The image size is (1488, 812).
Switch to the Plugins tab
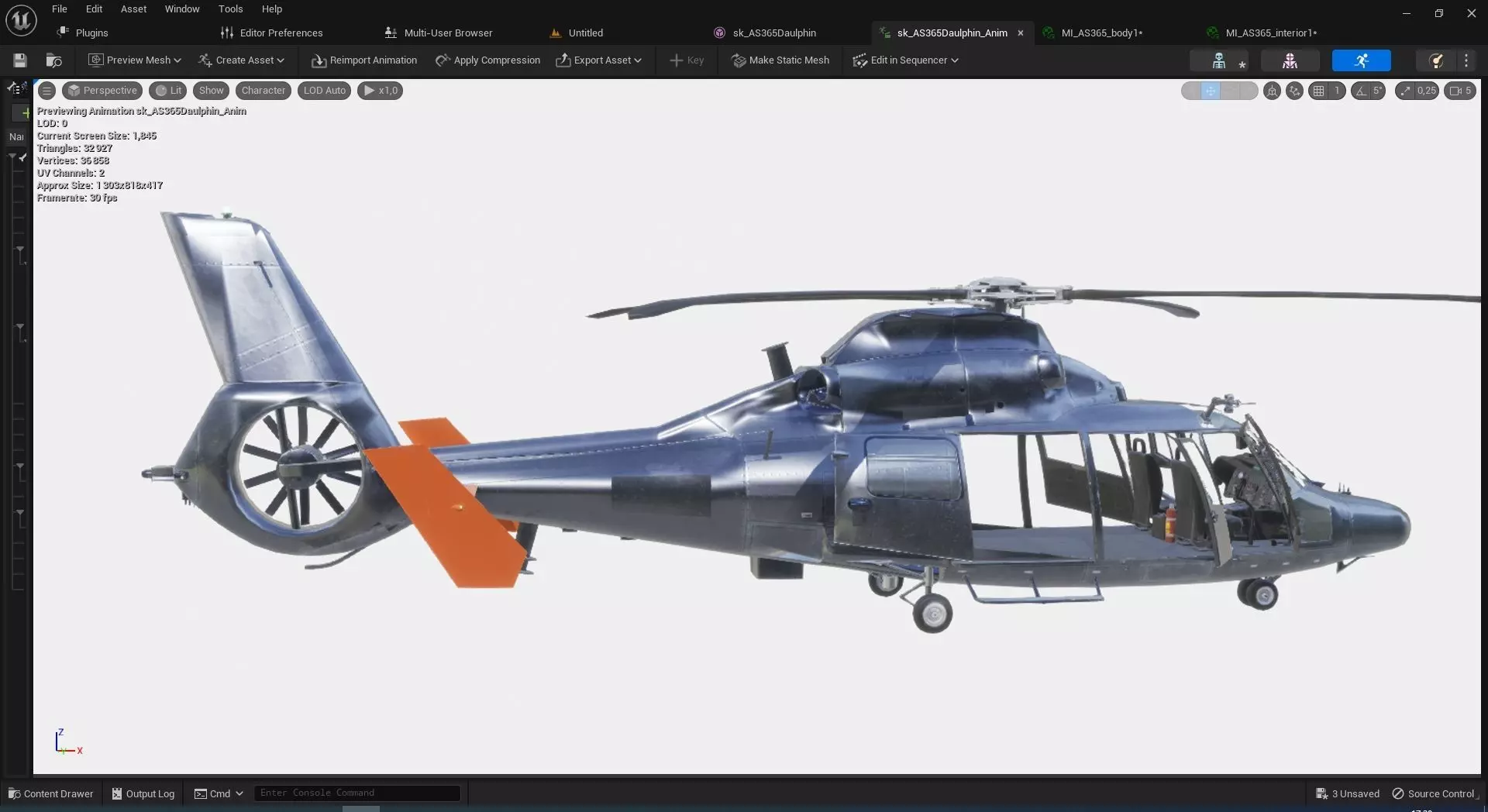point(83,33)
